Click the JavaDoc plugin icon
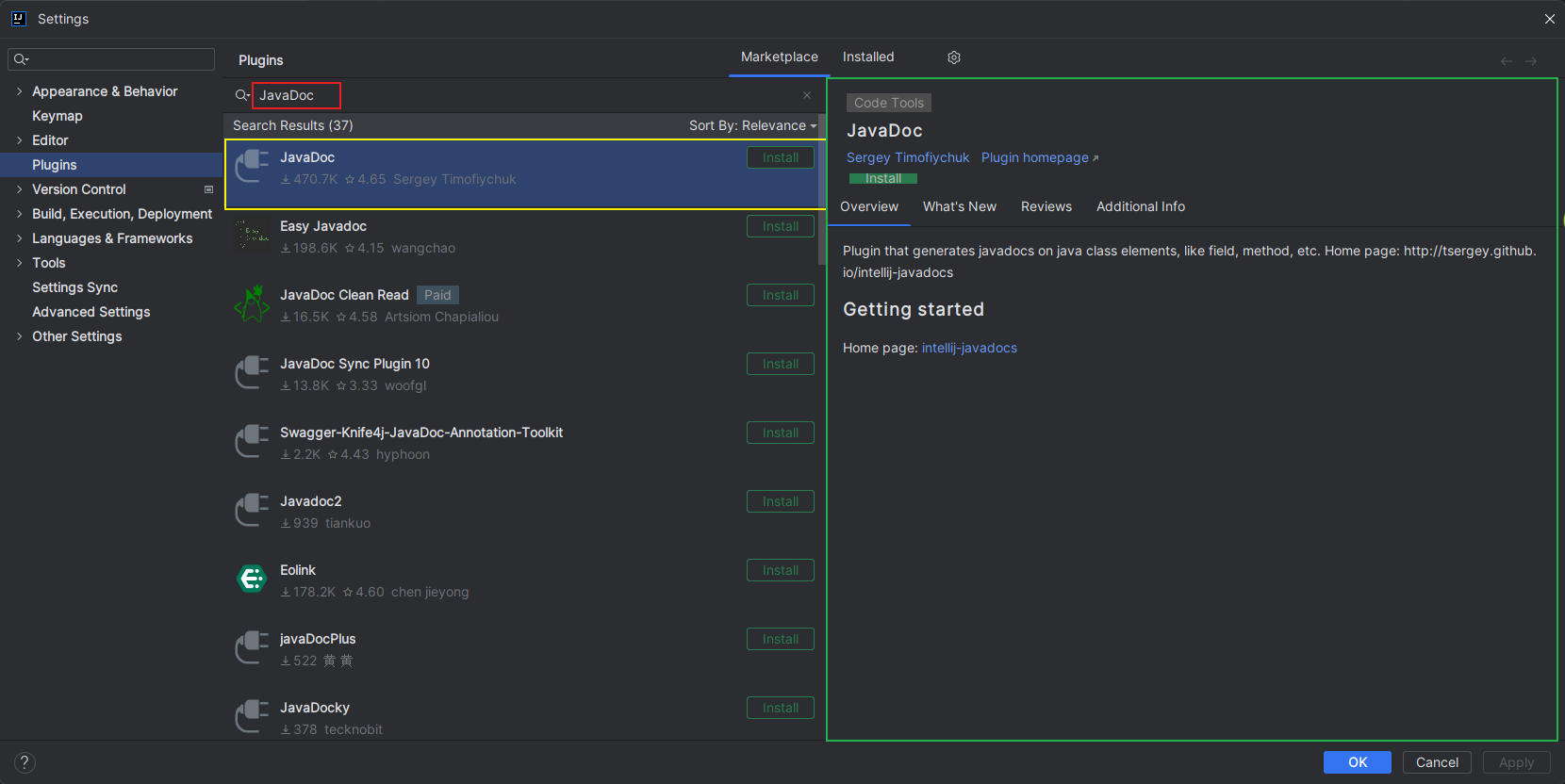 (252, 167)
